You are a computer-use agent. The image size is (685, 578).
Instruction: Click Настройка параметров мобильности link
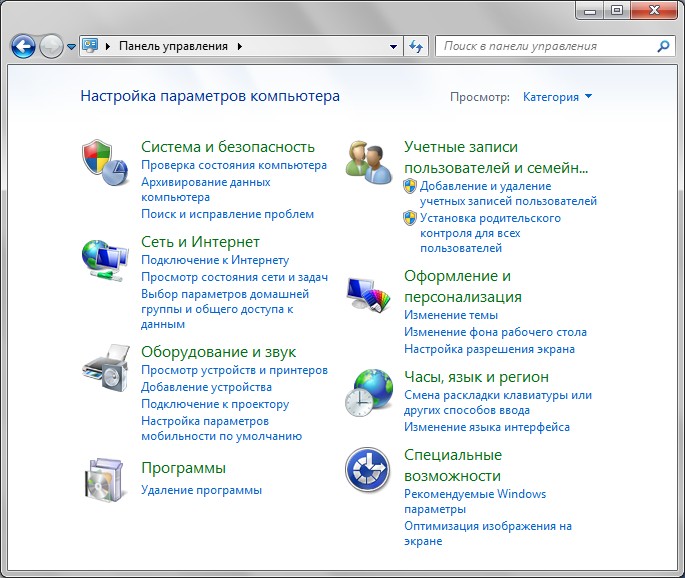pos(221,429)
